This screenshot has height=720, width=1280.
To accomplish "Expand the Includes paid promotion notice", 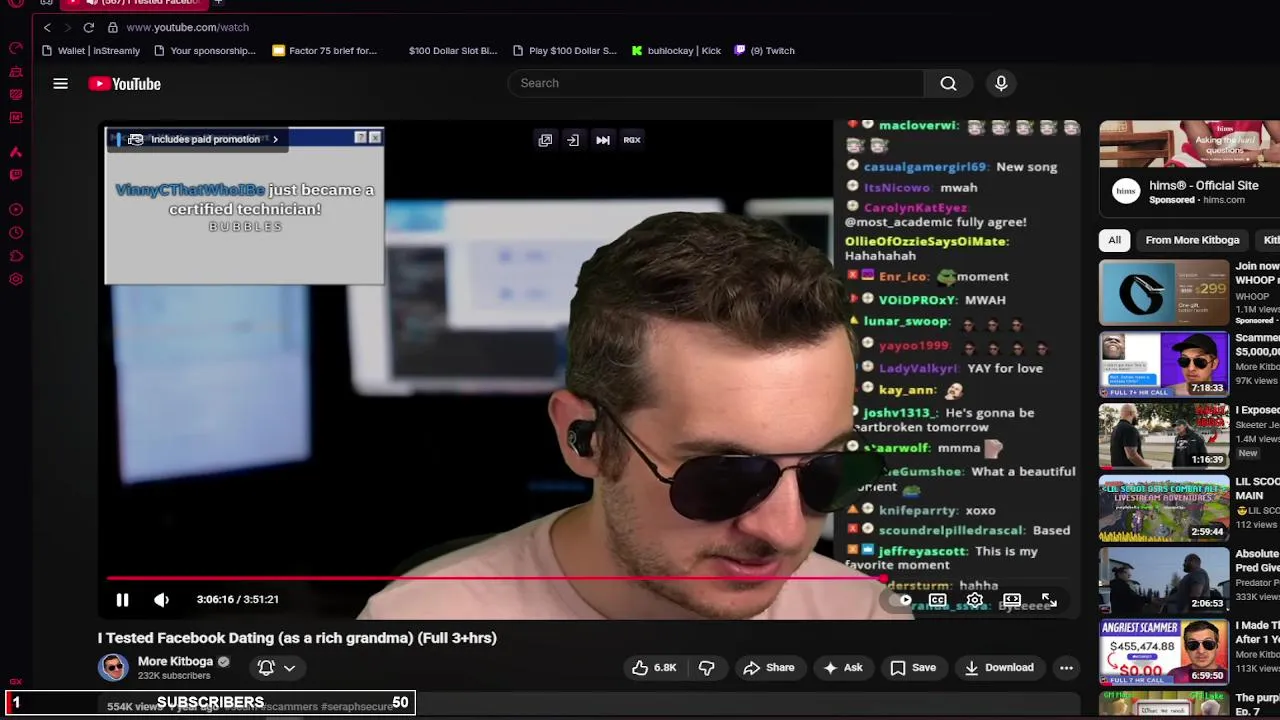I will (x=205, y=139).
